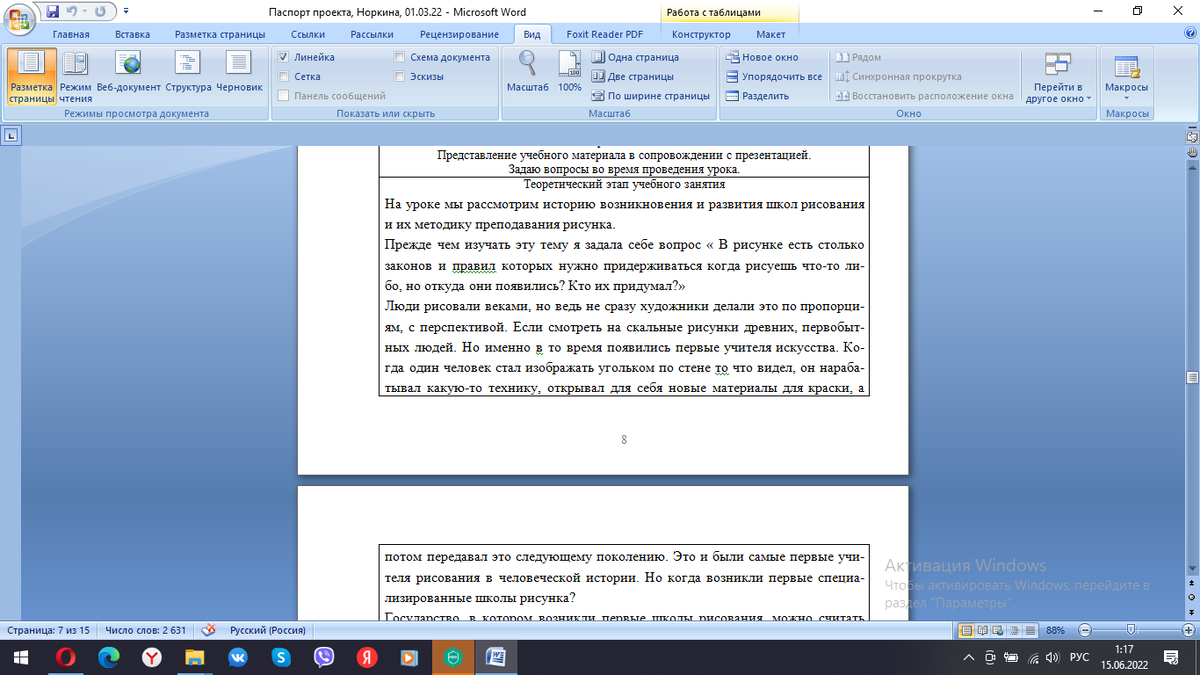Toggle the ruler button above vertical scrollbar

[1191, 135]
